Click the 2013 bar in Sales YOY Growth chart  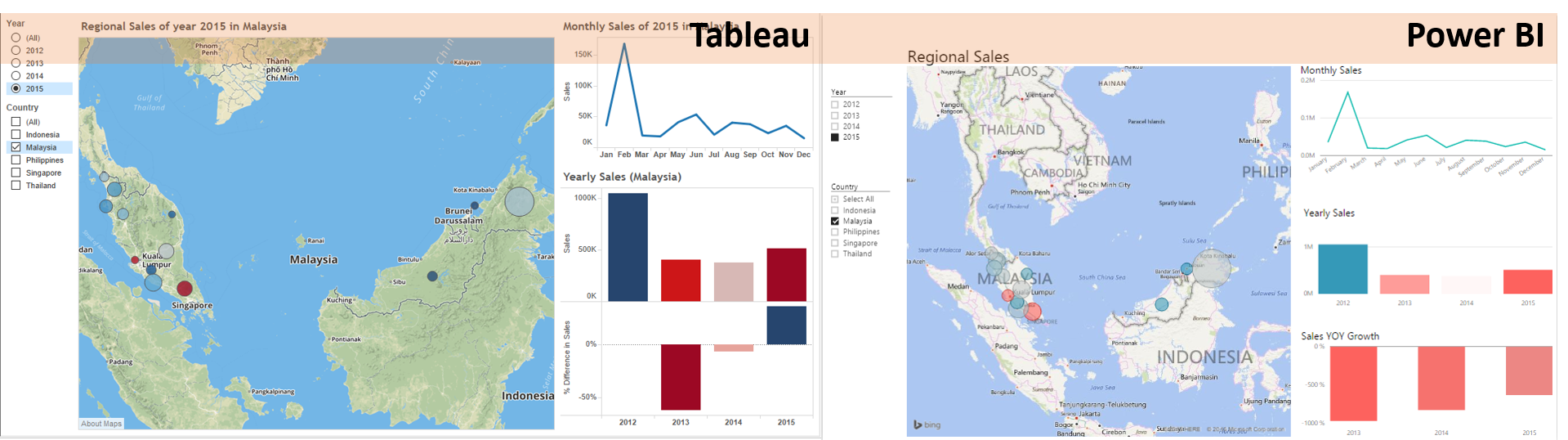[x=1353, y=383]
